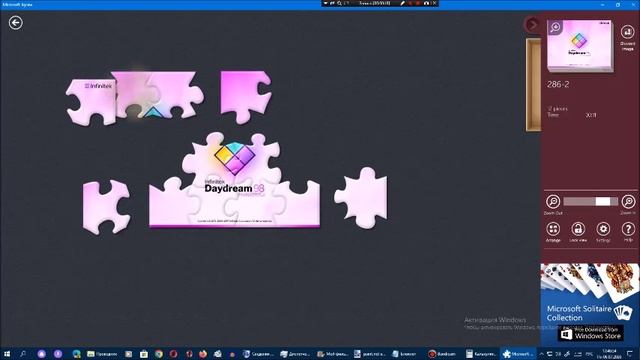Switch to the Диспетчер taskbar window
640x360 pixels.
(296, 354)
